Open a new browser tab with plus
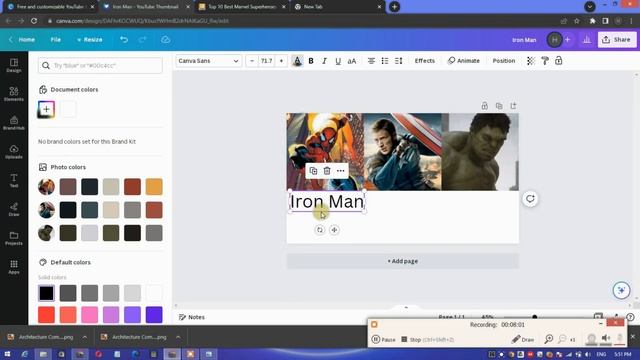Image resolution: width=640 pixels, height=360 pixels. (394, 7)
